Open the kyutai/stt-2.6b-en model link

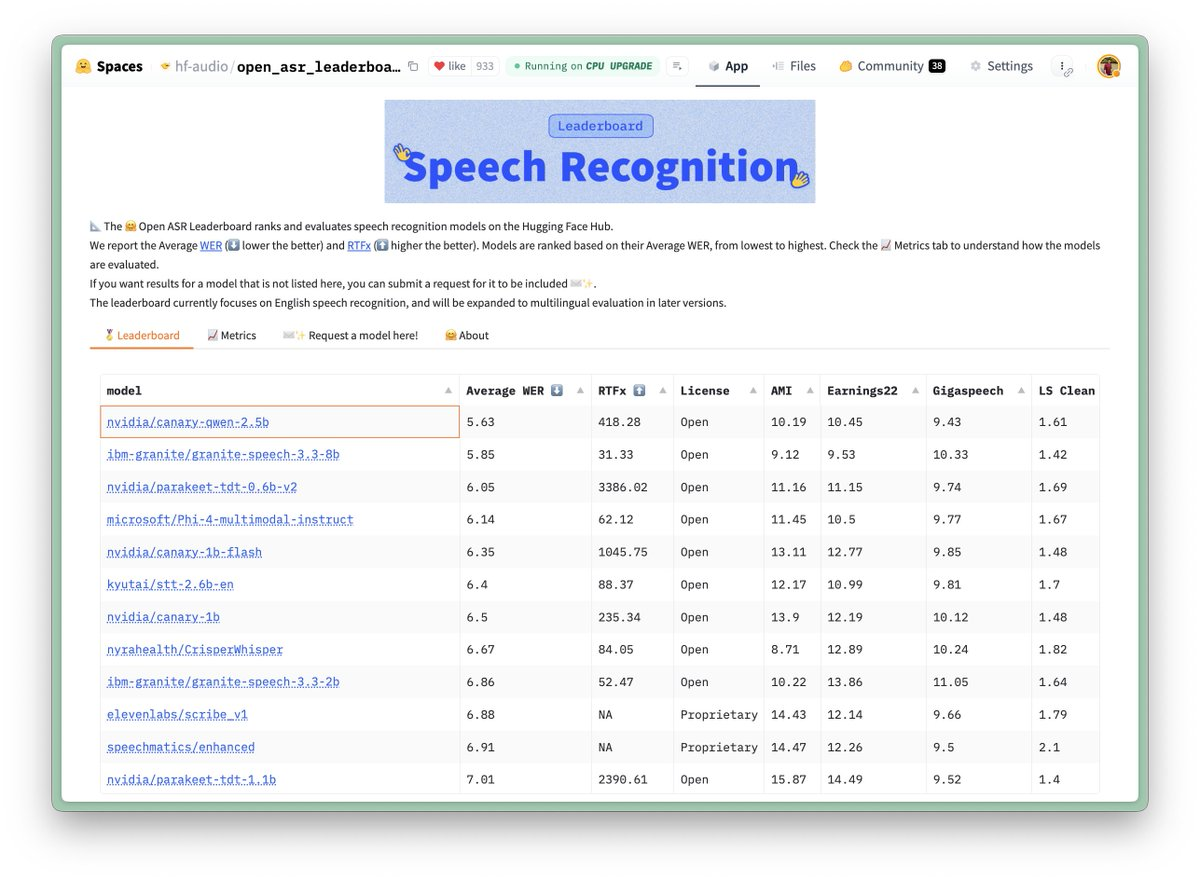(170, 585)
